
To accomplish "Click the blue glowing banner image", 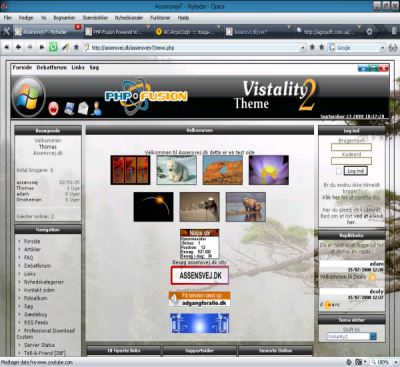I will (x=199, y=323).
